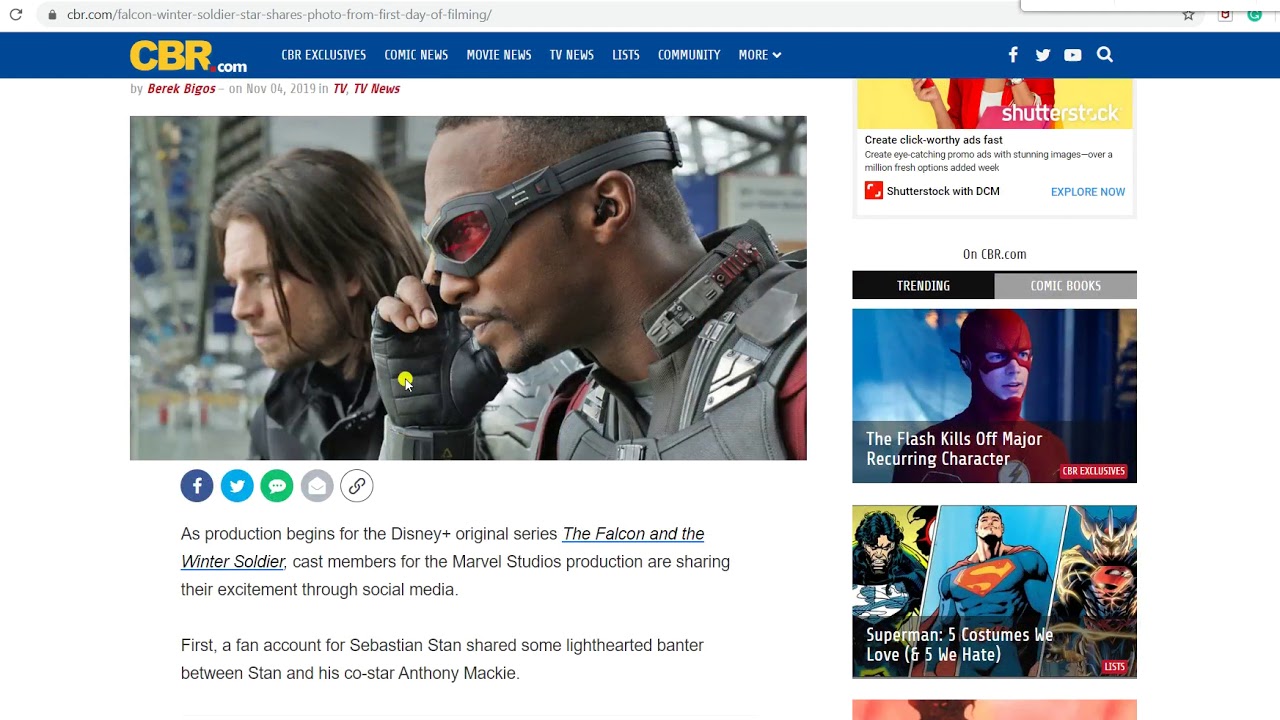Viewport: 1280px width, 720px height.
Task: Share article on Facebook
Action: tap(197, 486)
